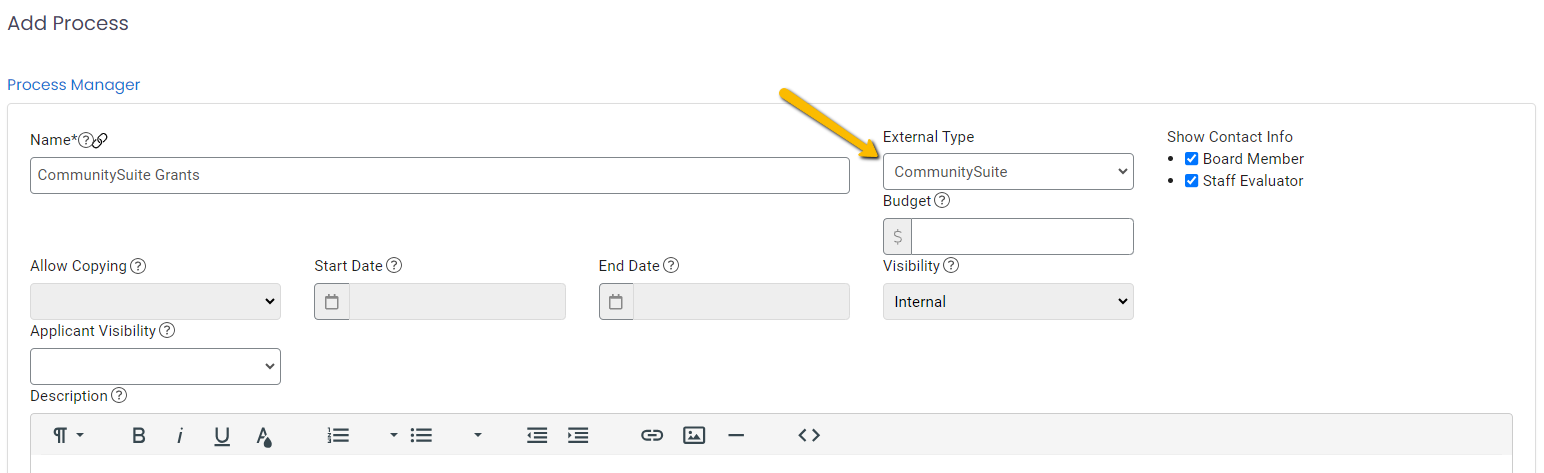Insert an ordered numbered list

(x=338, y=435)
